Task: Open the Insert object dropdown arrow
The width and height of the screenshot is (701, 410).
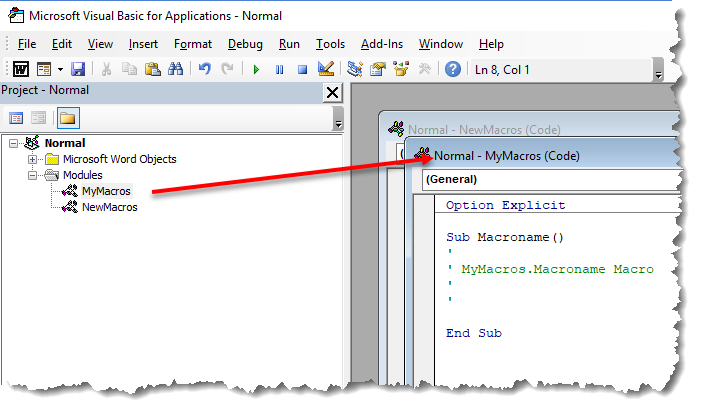Action: pyautogui.click(x=60, y=69)
